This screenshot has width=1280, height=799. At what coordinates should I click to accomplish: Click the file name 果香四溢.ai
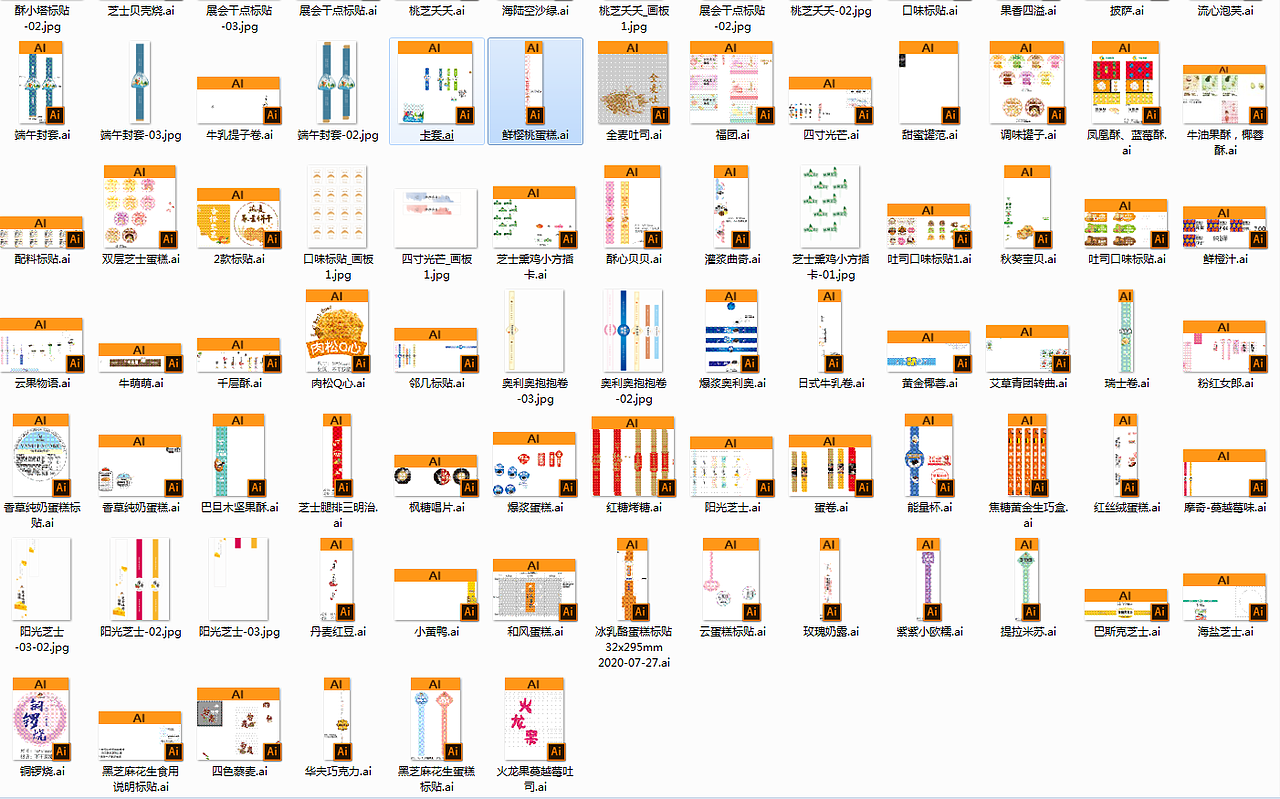coord(1027,10)
